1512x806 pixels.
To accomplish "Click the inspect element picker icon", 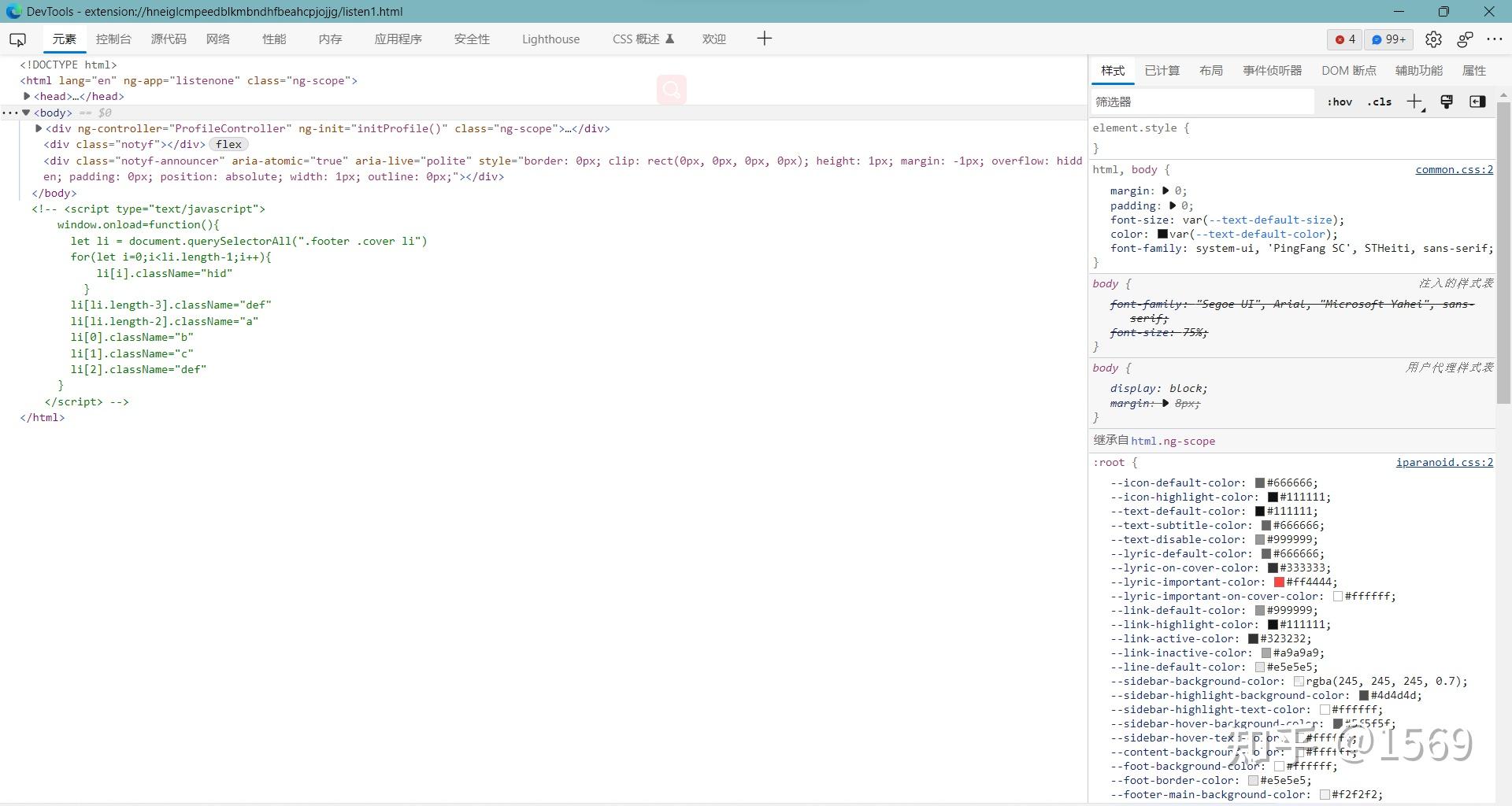I will point(17,39).
